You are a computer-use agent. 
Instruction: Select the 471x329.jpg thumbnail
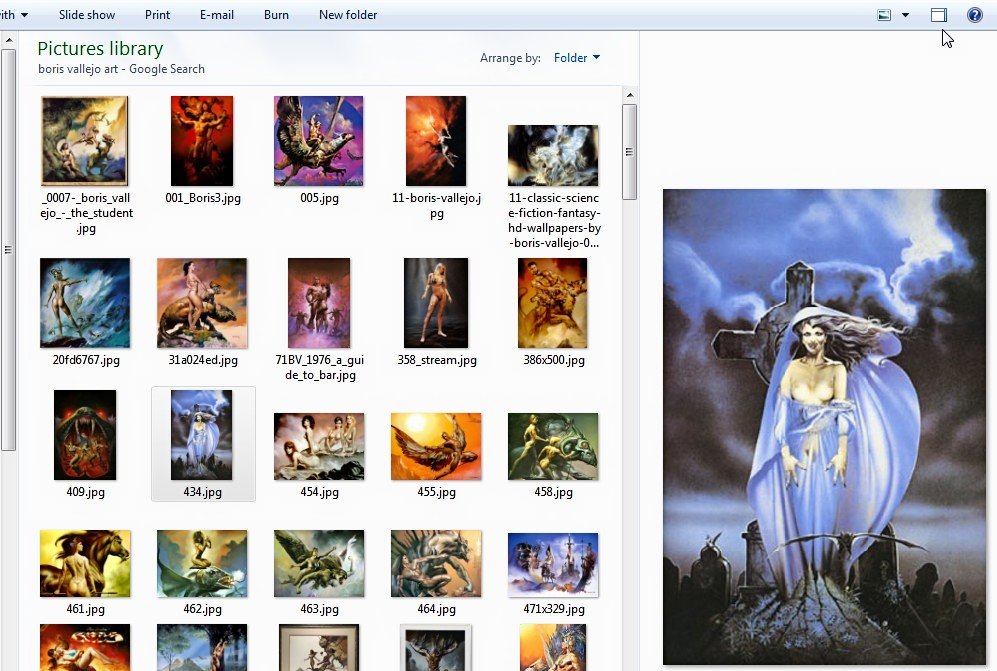553,565
